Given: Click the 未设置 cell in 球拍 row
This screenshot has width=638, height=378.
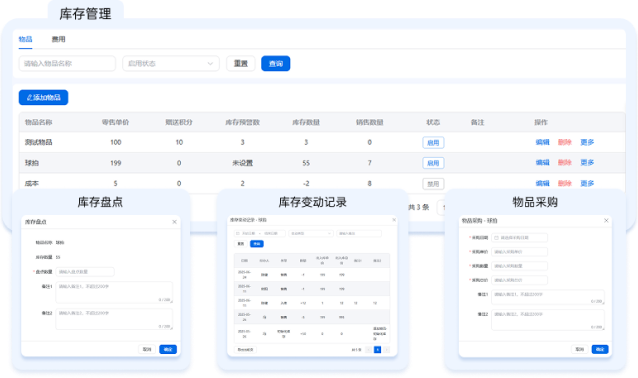Looking at the screenshot, I should [x=243, y=163].
